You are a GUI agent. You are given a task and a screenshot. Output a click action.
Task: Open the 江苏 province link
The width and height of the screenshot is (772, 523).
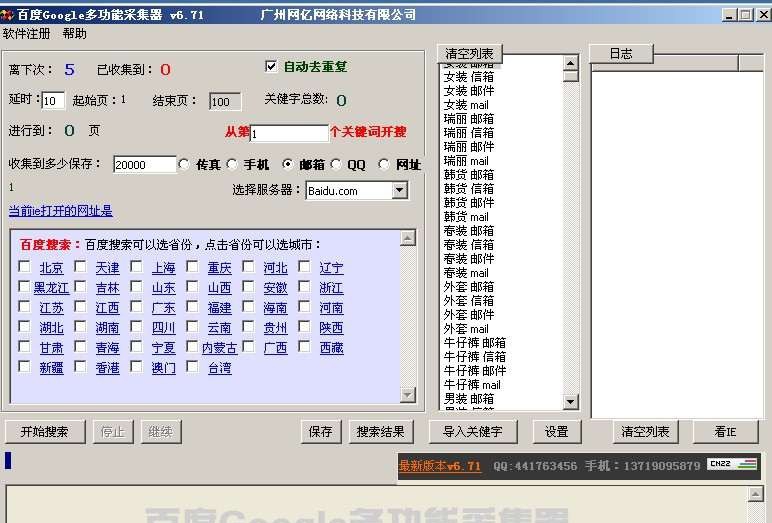point(51,308)
